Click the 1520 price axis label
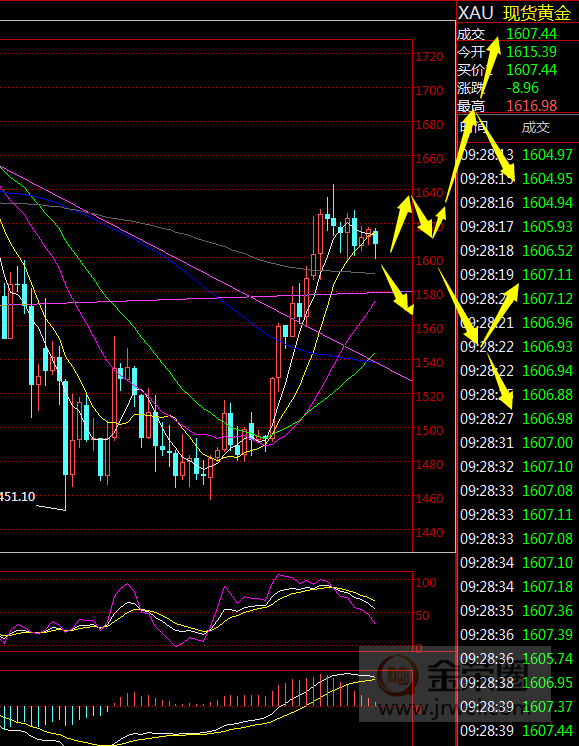 click(429, 396)
